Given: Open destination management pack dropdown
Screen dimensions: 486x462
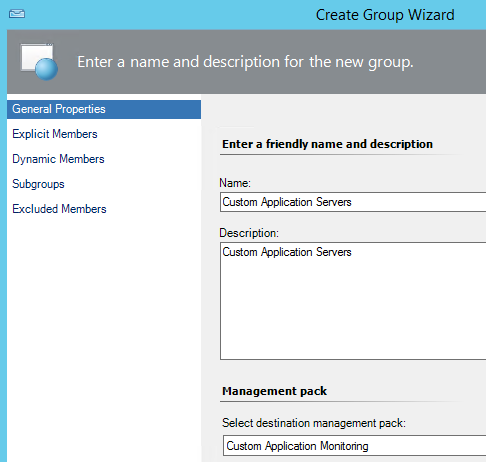Looking at the screenshot, I should [x=354, y=445].
